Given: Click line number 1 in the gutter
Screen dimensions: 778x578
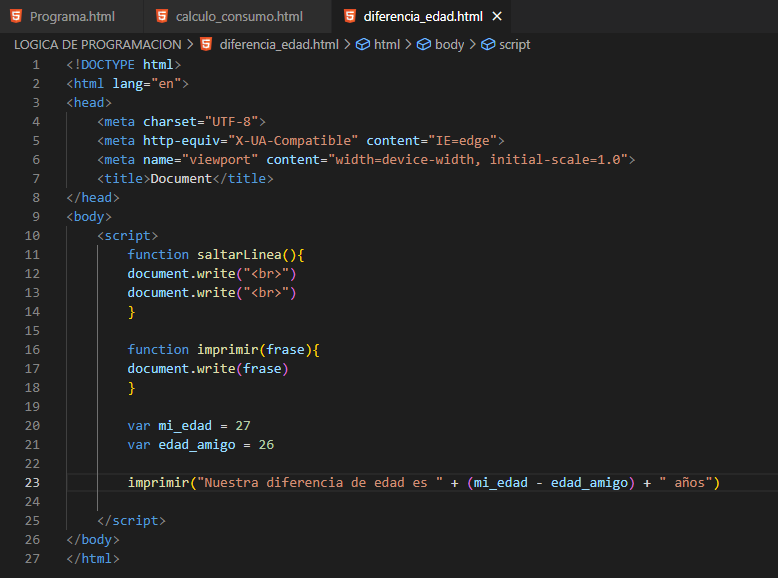Looking at the screenshot, I should [x=36, y=65].
